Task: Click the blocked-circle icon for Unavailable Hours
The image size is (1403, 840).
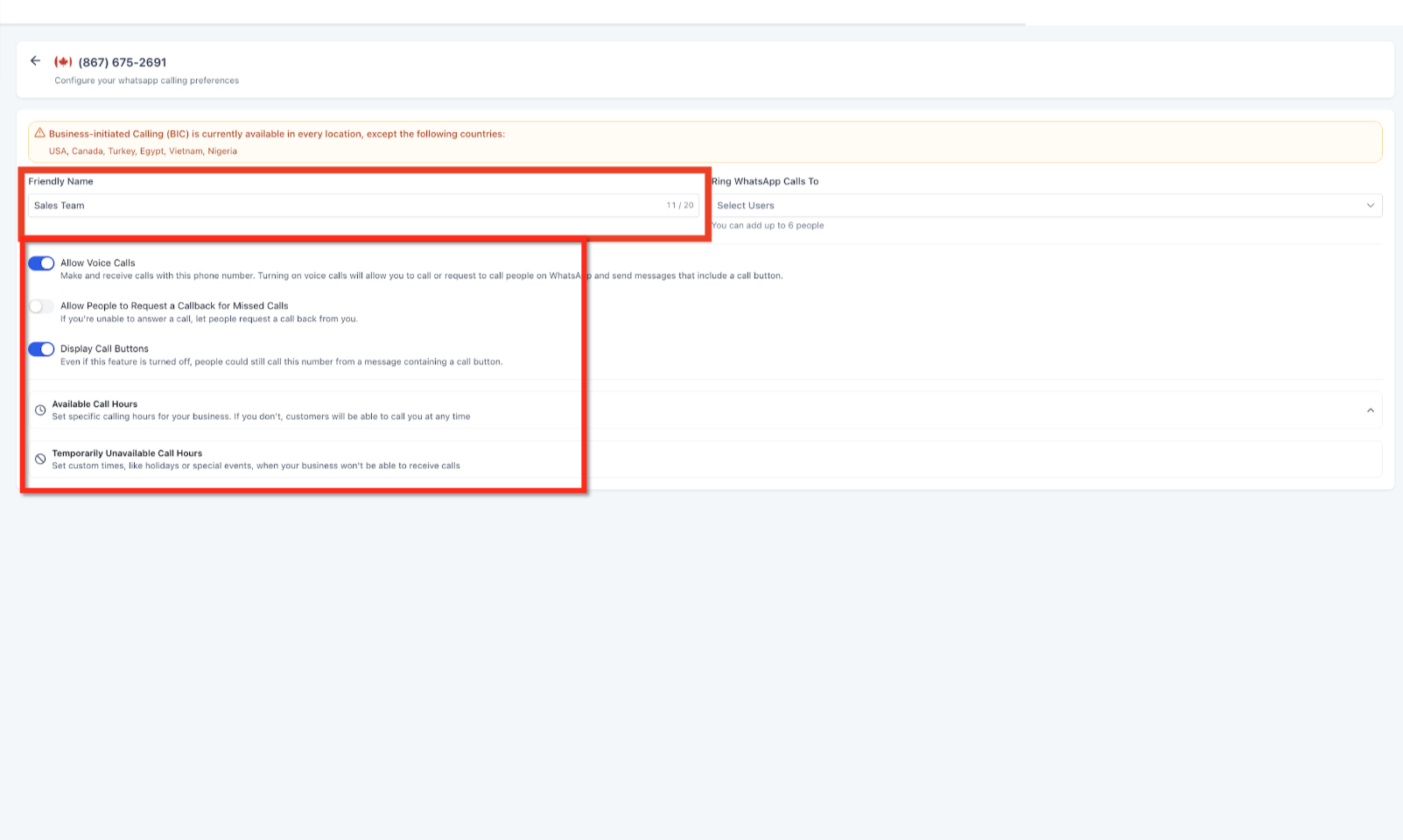Action: pyautogui.click(x=40, y=459)
